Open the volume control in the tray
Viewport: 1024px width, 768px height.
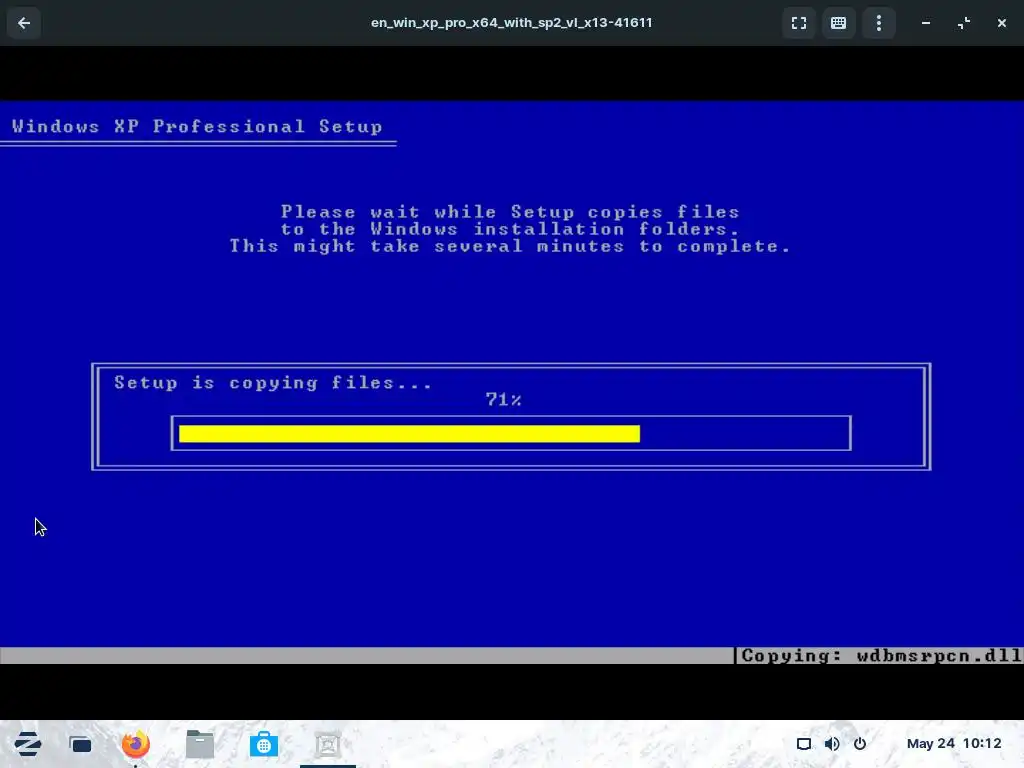[x=832, y=744]
